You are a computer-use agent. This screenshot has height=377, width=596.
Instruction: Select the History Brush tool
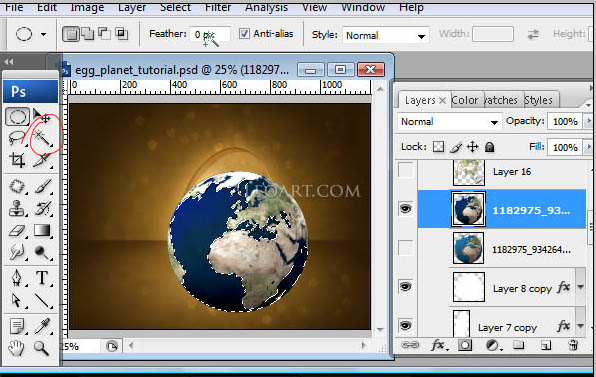[x=42, y=209]
